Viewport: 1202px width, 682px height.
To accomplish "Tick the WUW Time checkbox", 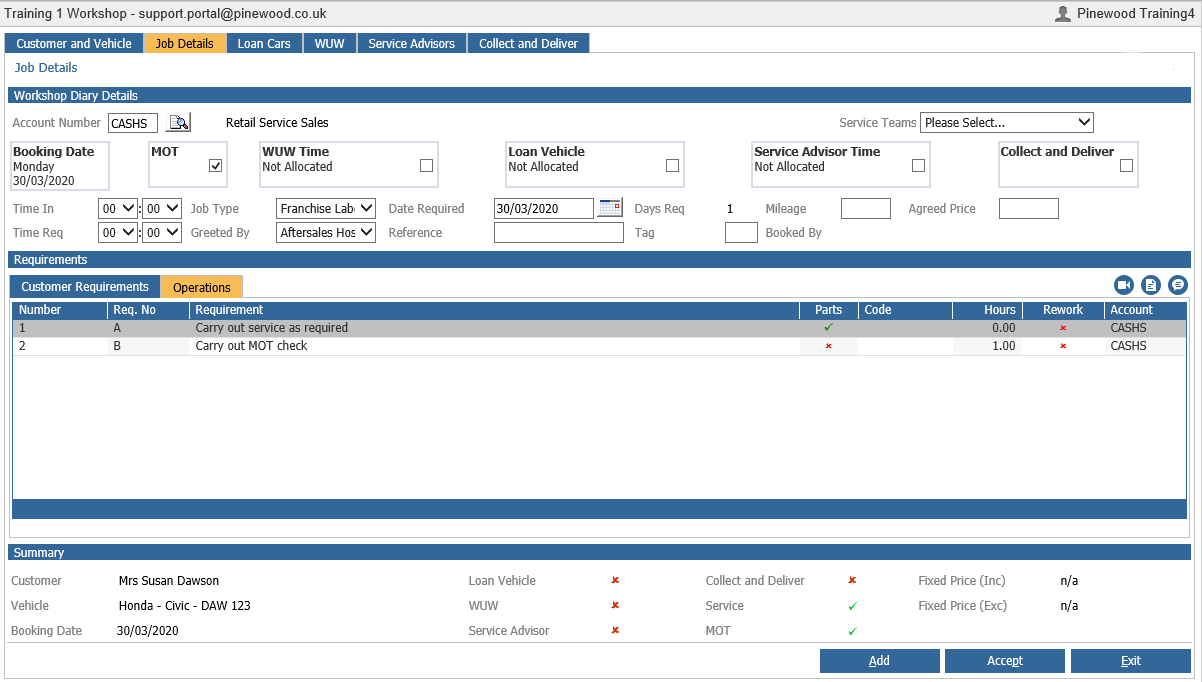I will tap(426, 166).
